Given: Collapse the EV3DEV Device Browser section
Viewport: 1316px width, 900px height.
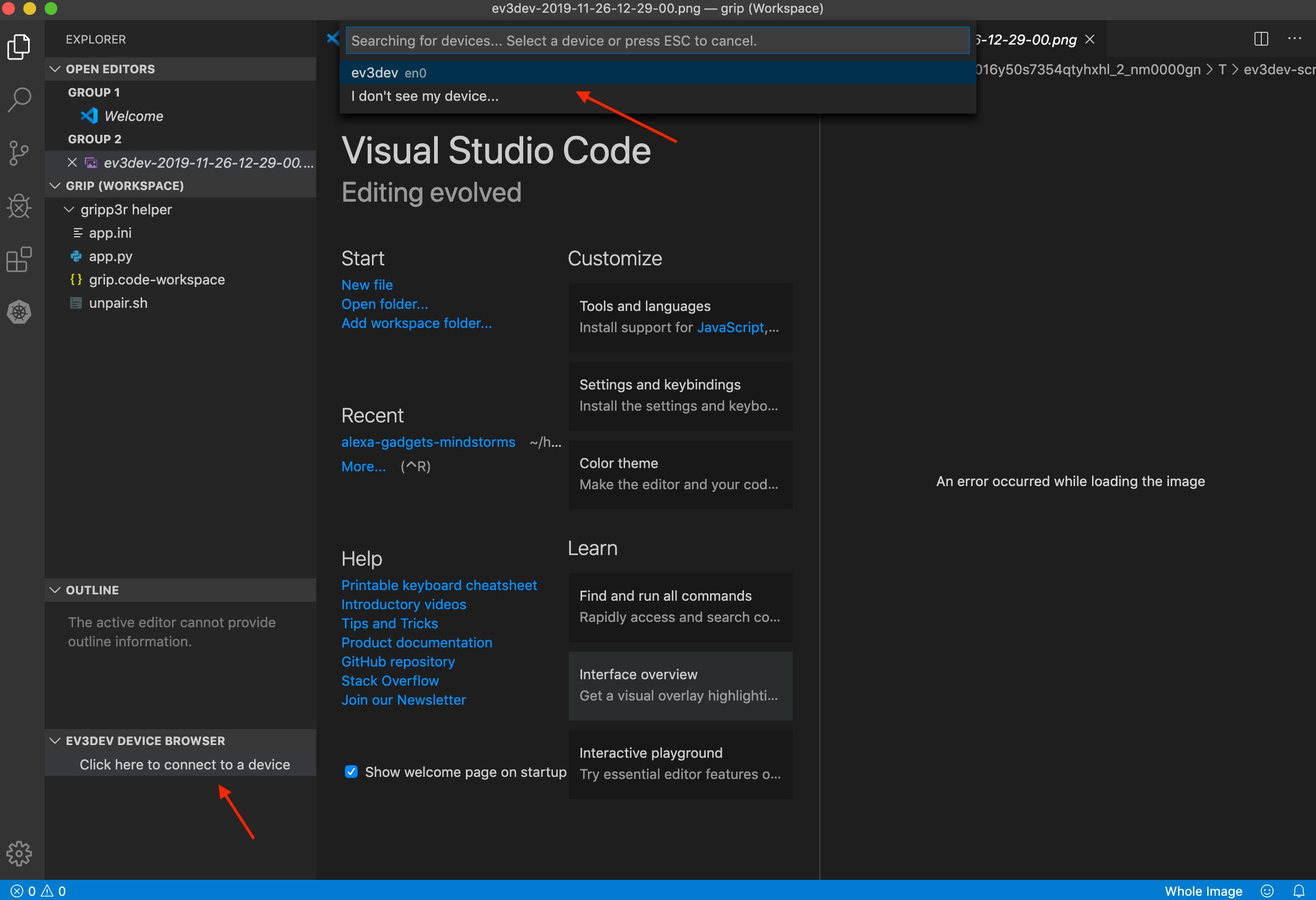Looking at the screenshot, I should click(x=55, y=741).
